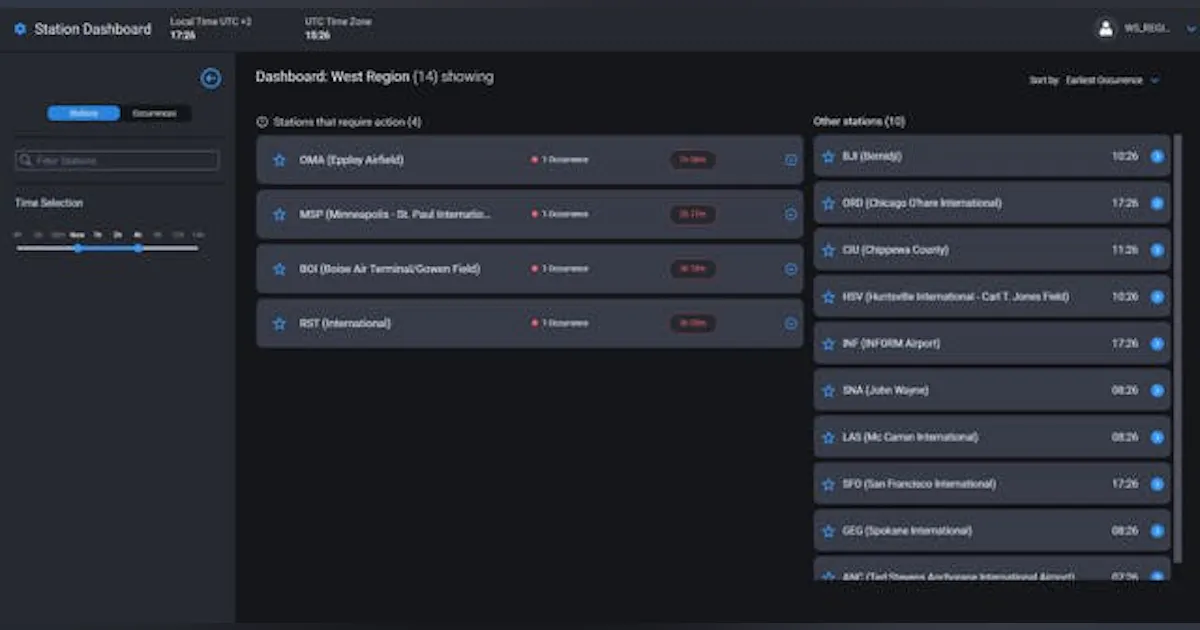Expand the OMA station row circle button
This screenshot has width=1200, height=630.
point(791,160)
